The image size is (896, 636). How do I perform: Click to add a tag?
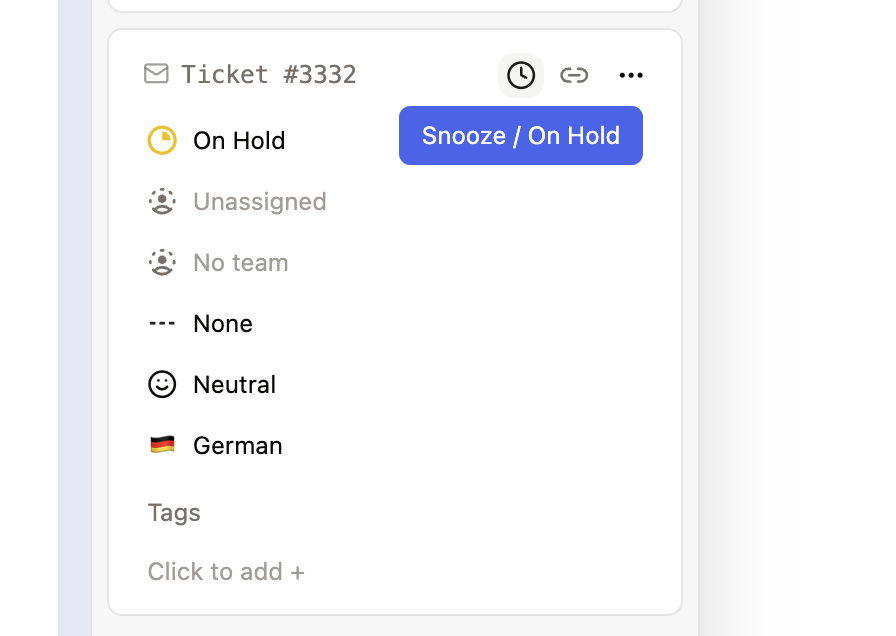coord(226,572)
